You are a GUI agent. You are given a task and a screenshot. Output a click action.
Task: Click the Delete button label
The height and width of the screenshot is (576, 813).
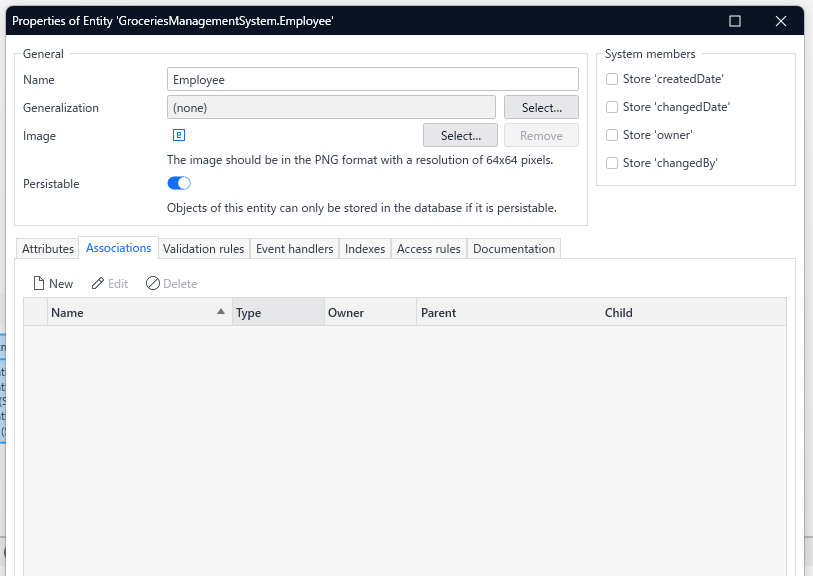coord(180,284)
